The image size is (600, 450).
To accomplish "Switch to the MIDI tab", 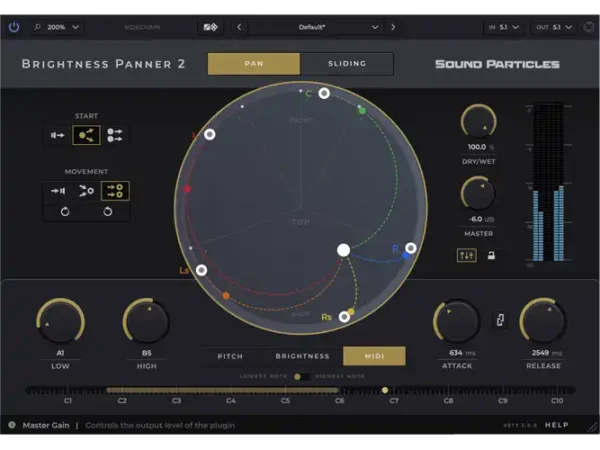I will (374, 356).
